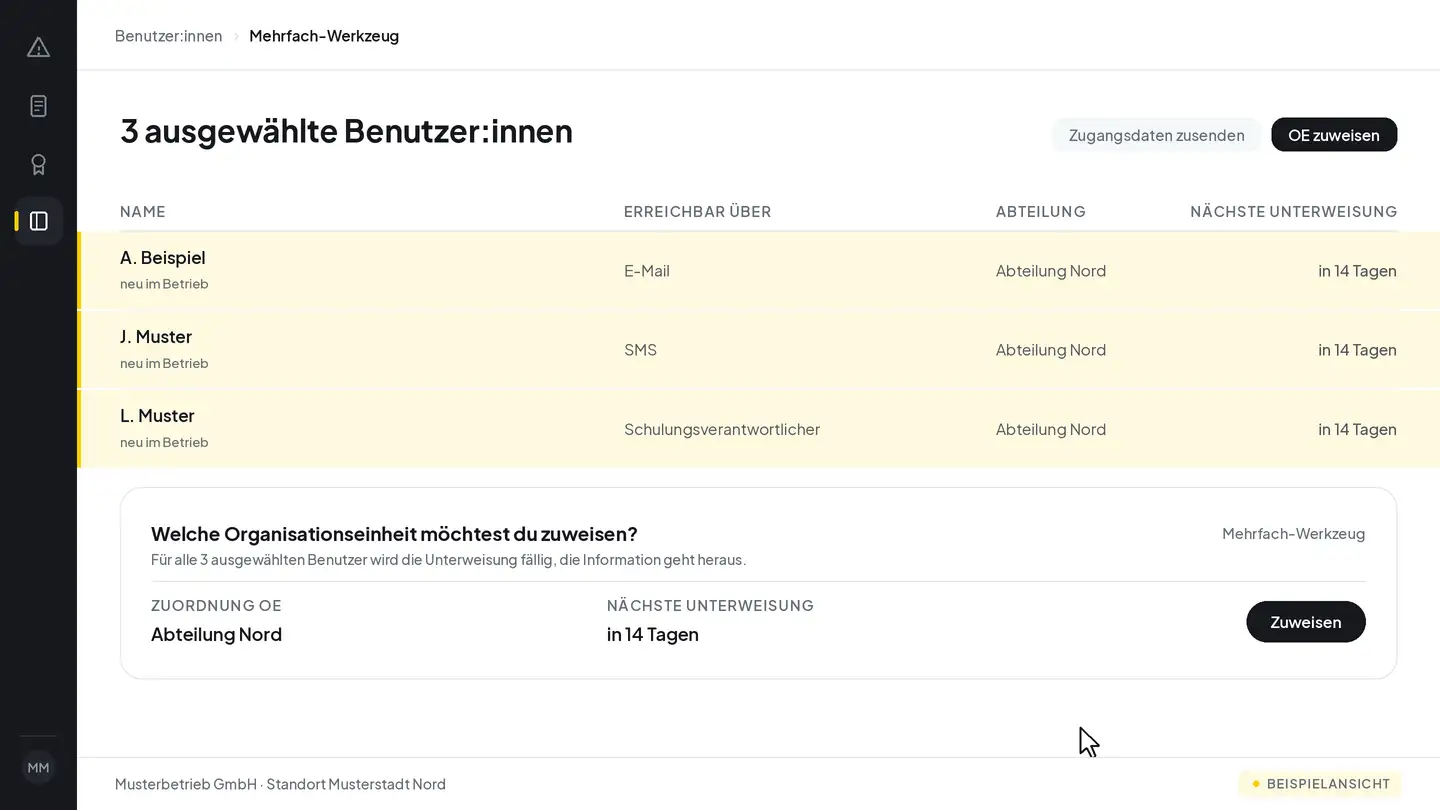
Task: Click Abteilung Nord in A. Beispiel row
Action: point(1051,271)
